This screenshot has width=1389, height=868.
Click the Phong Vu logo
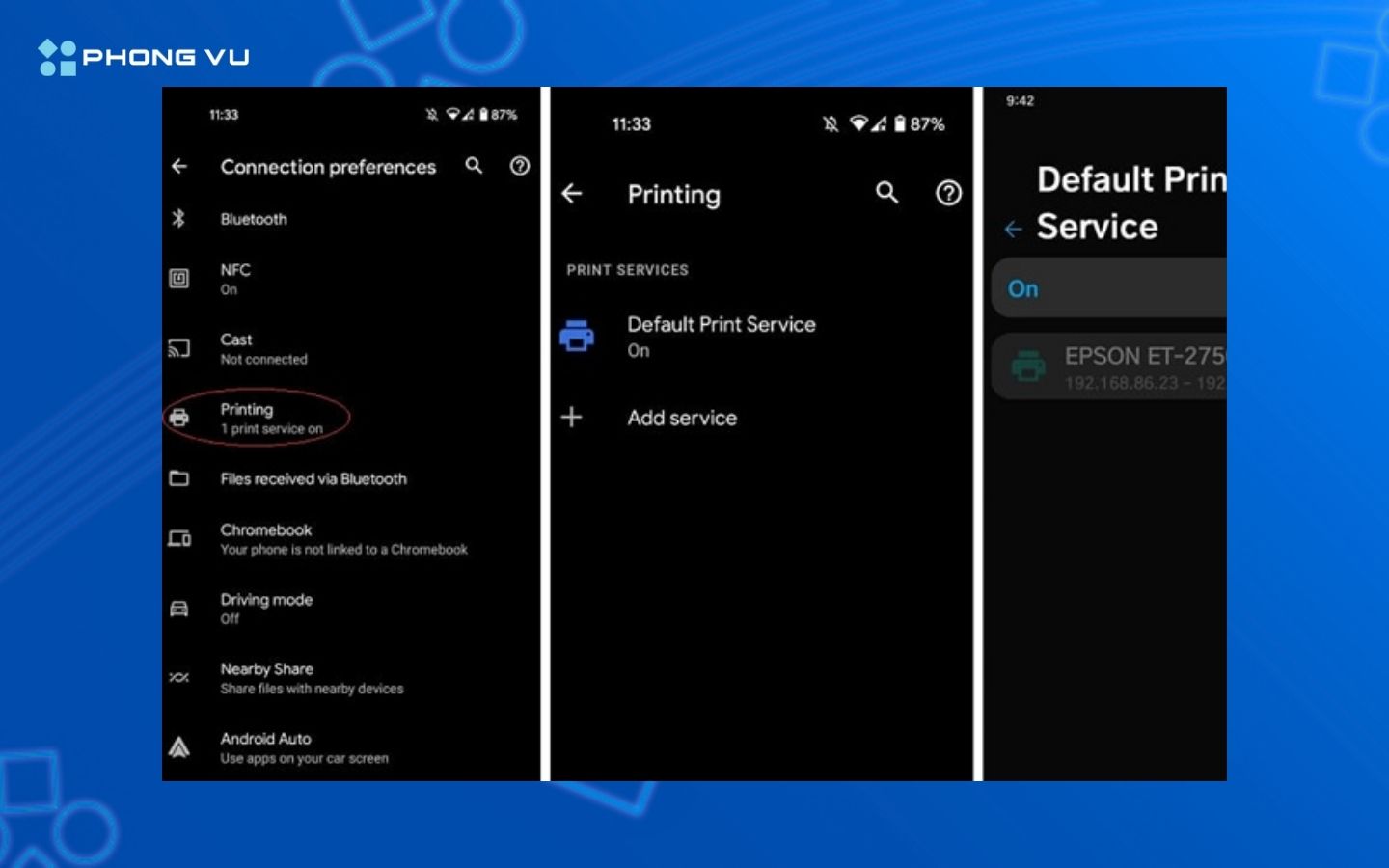pyautogui.click(x=144, y=57)
